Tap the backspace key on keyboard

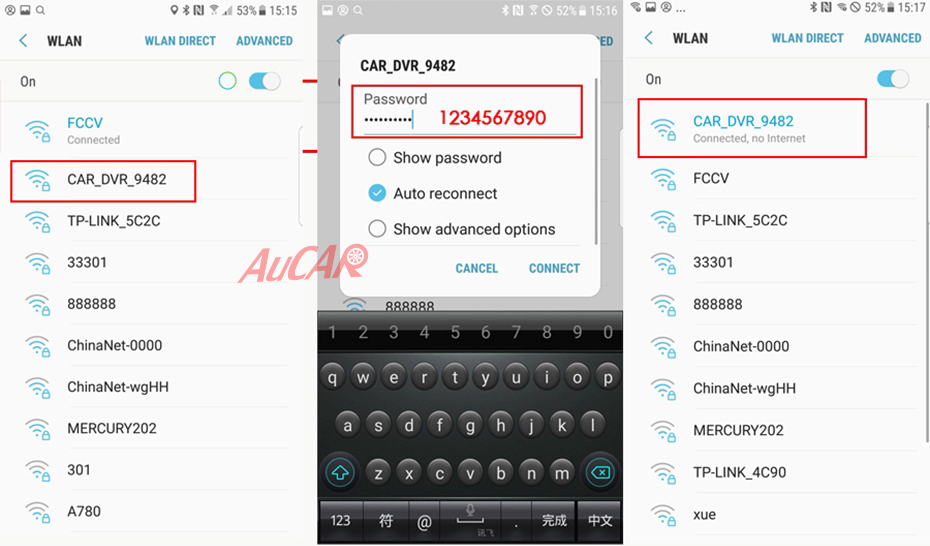600,472
